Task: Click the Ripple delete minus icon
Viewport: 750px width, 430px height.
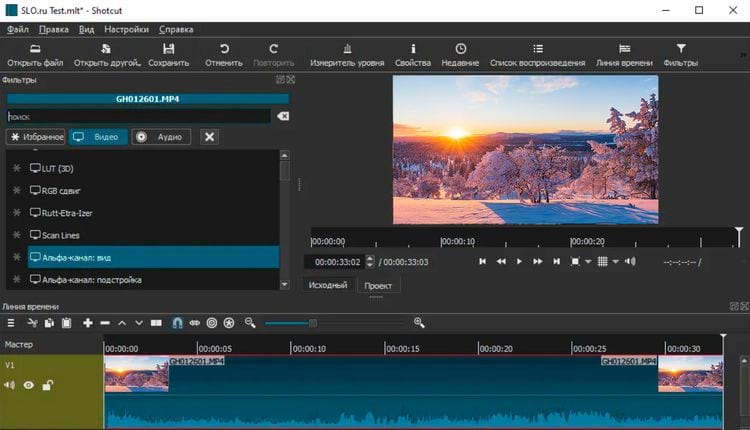Action: click(x=105, y=323)
